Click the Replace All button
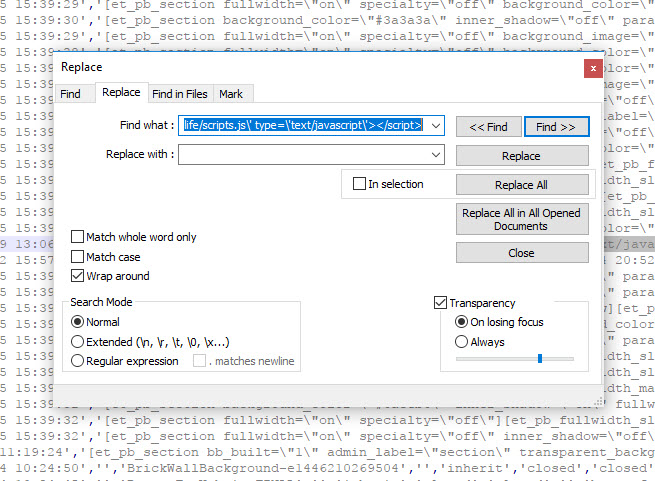The image size is (655, 481). pyautogui.click(x=522, y=185)
